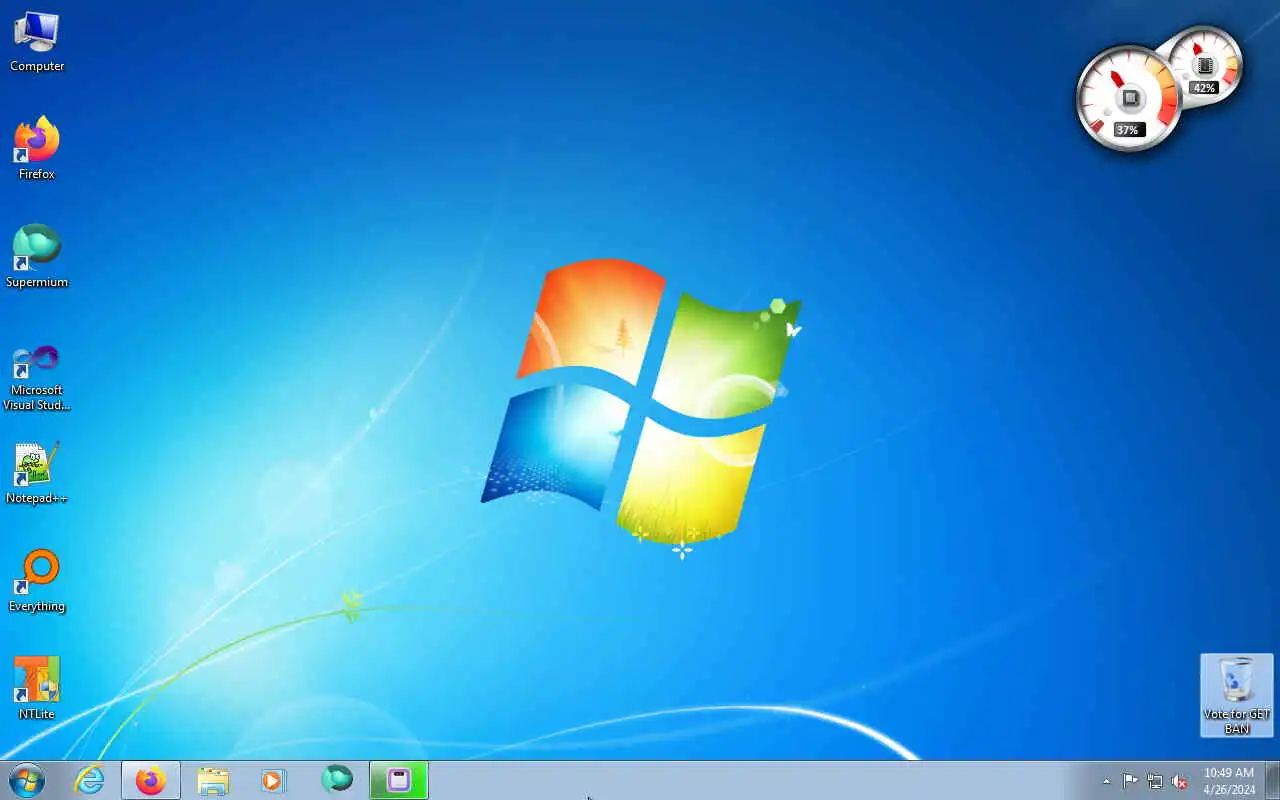
Task: Select the NTLite desktop shortcut
Action: pos(37,688)
